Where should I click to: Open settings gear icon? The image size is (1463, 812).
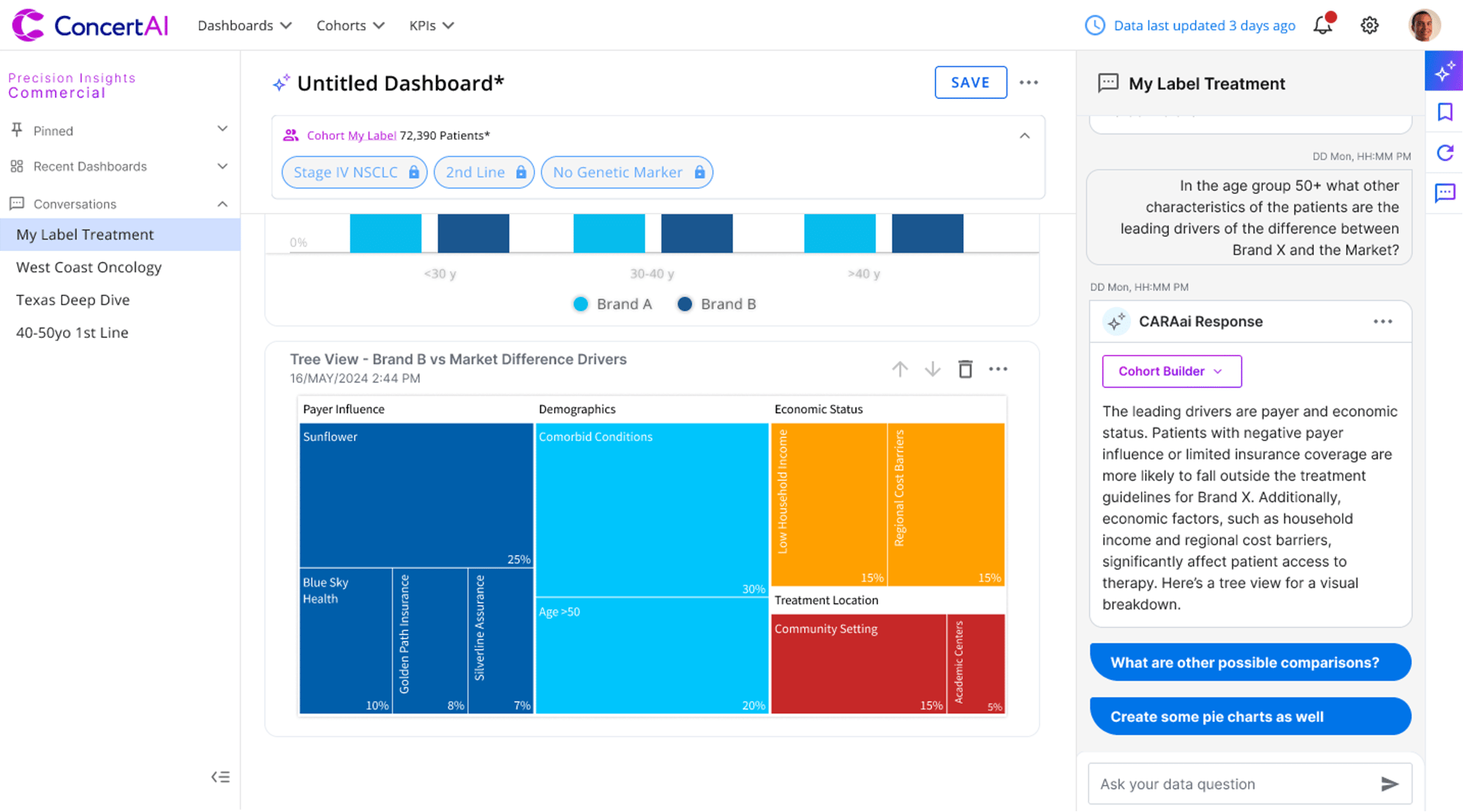click(1369, 26)
